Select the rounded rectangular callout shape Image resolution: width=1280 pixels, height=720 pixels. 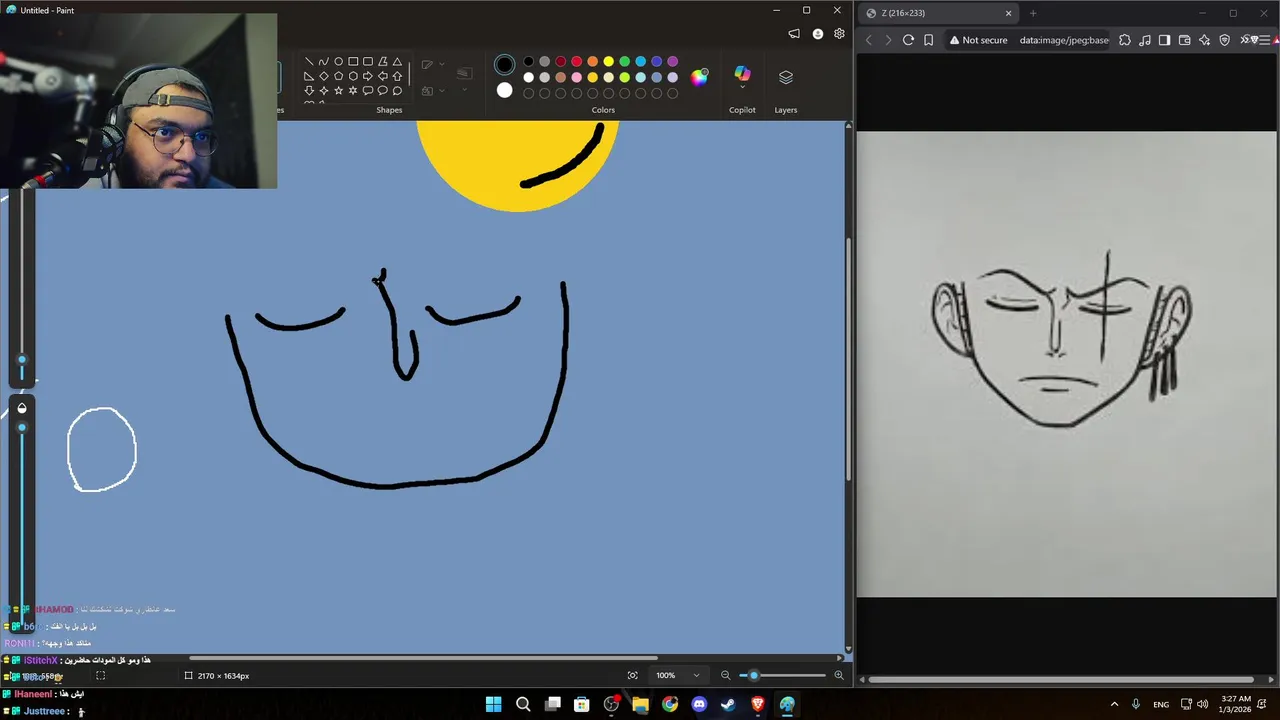pos(368,91)
